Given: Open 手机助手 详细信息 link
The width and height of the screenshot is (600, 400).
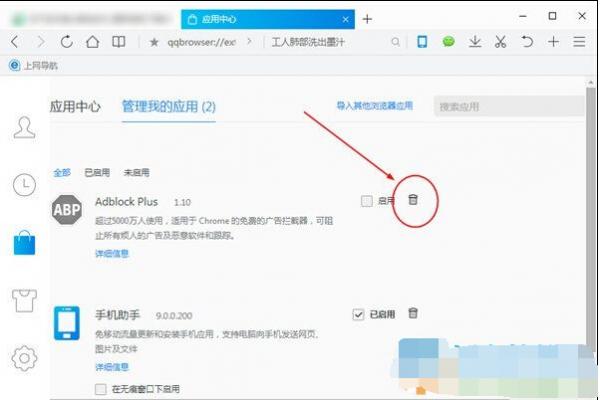Looking at the screenshot, I should 112,367.
